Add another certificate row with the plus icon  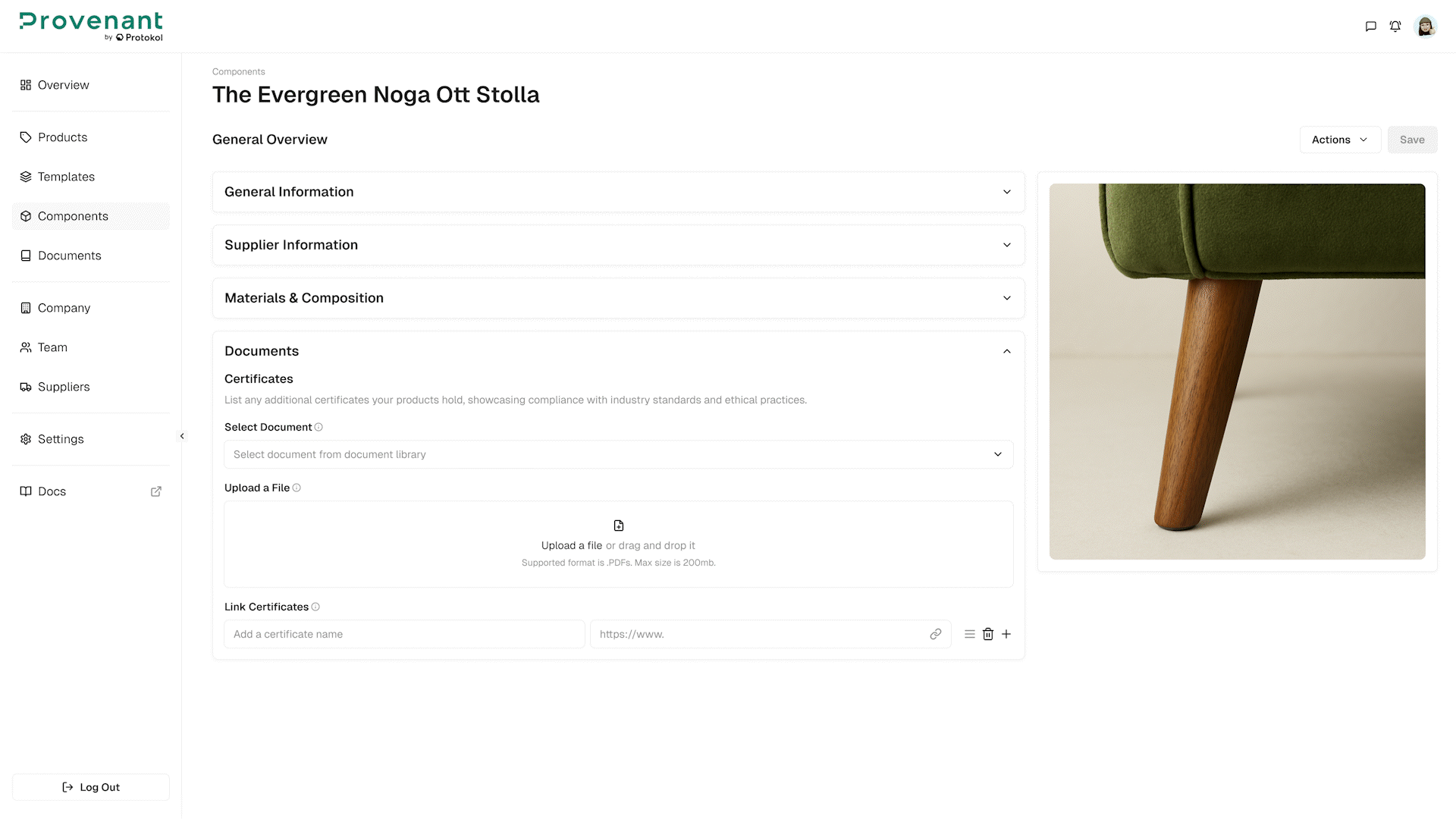[x=1006, y=634]
